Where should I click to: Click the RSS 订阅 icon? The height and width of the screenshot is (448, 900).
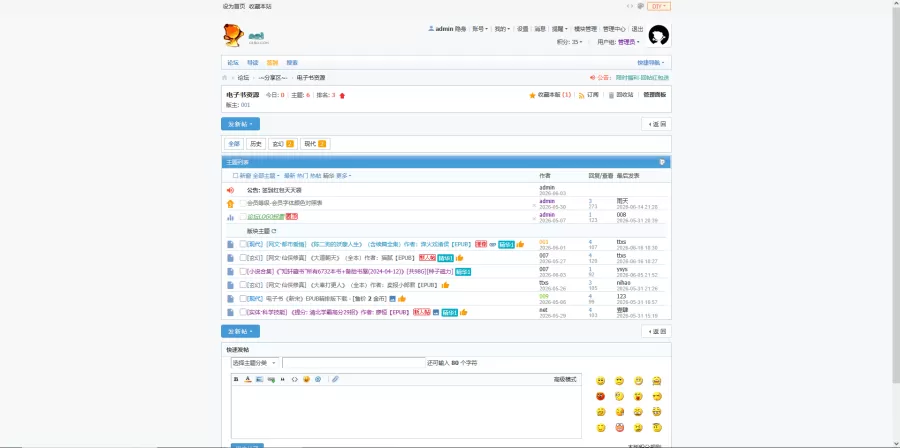pos(581,95)
